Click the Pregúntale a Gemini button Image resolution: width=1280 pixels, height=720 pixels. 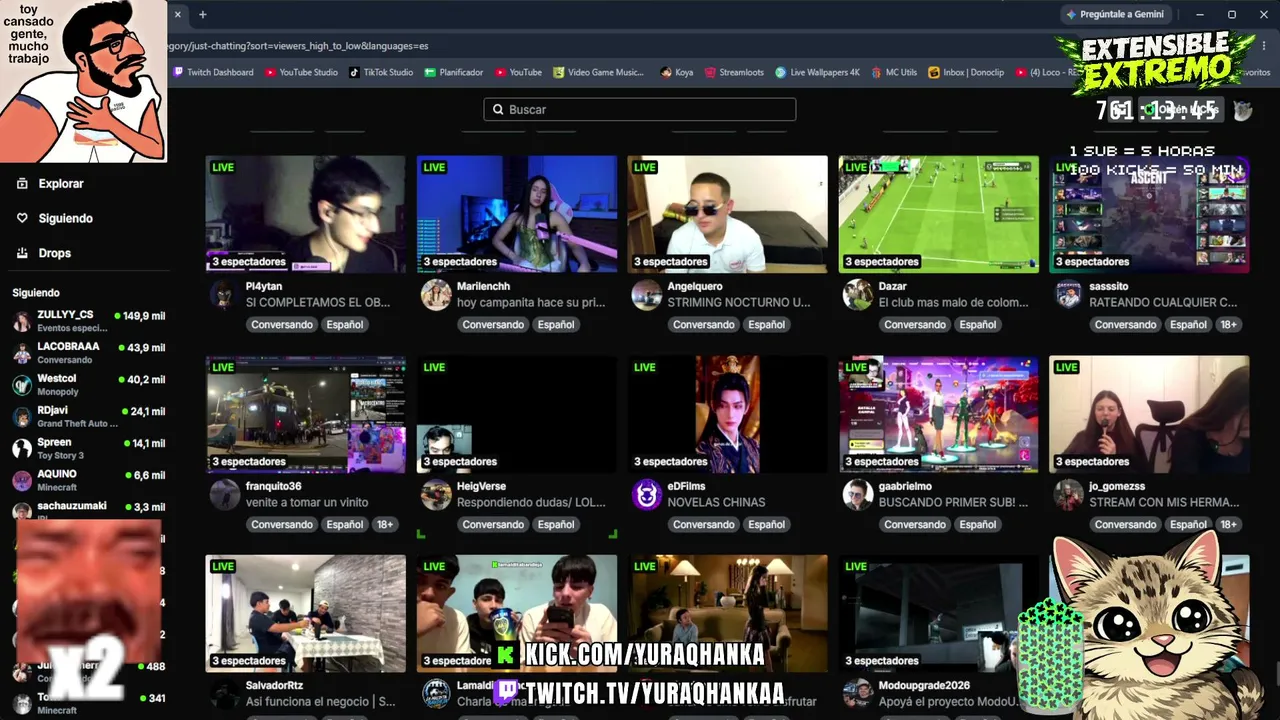coord(1115,14)
